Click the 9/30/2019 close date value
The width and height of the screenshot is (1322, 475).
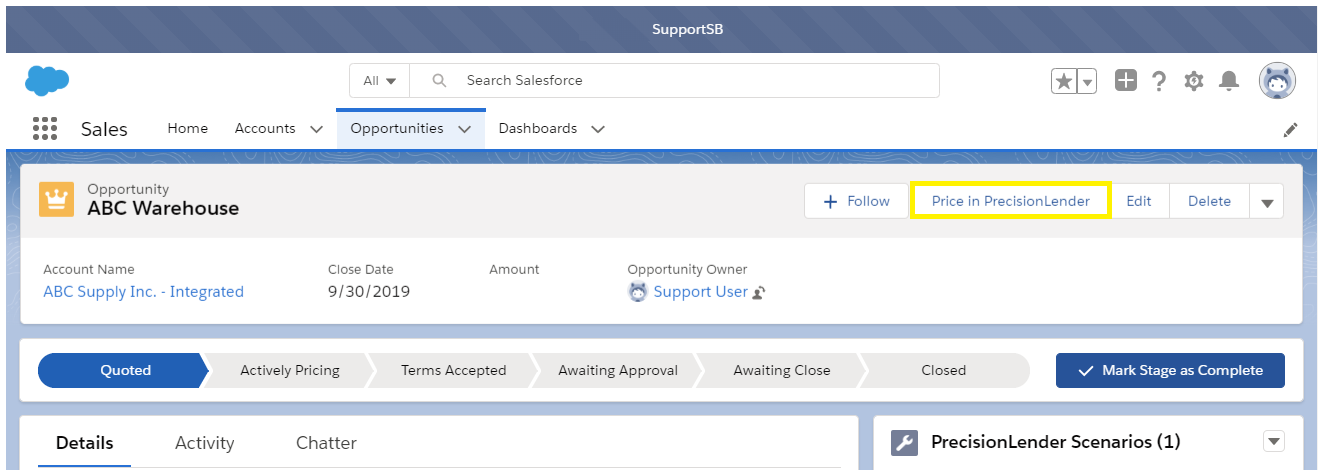click(x=369, y=292)
